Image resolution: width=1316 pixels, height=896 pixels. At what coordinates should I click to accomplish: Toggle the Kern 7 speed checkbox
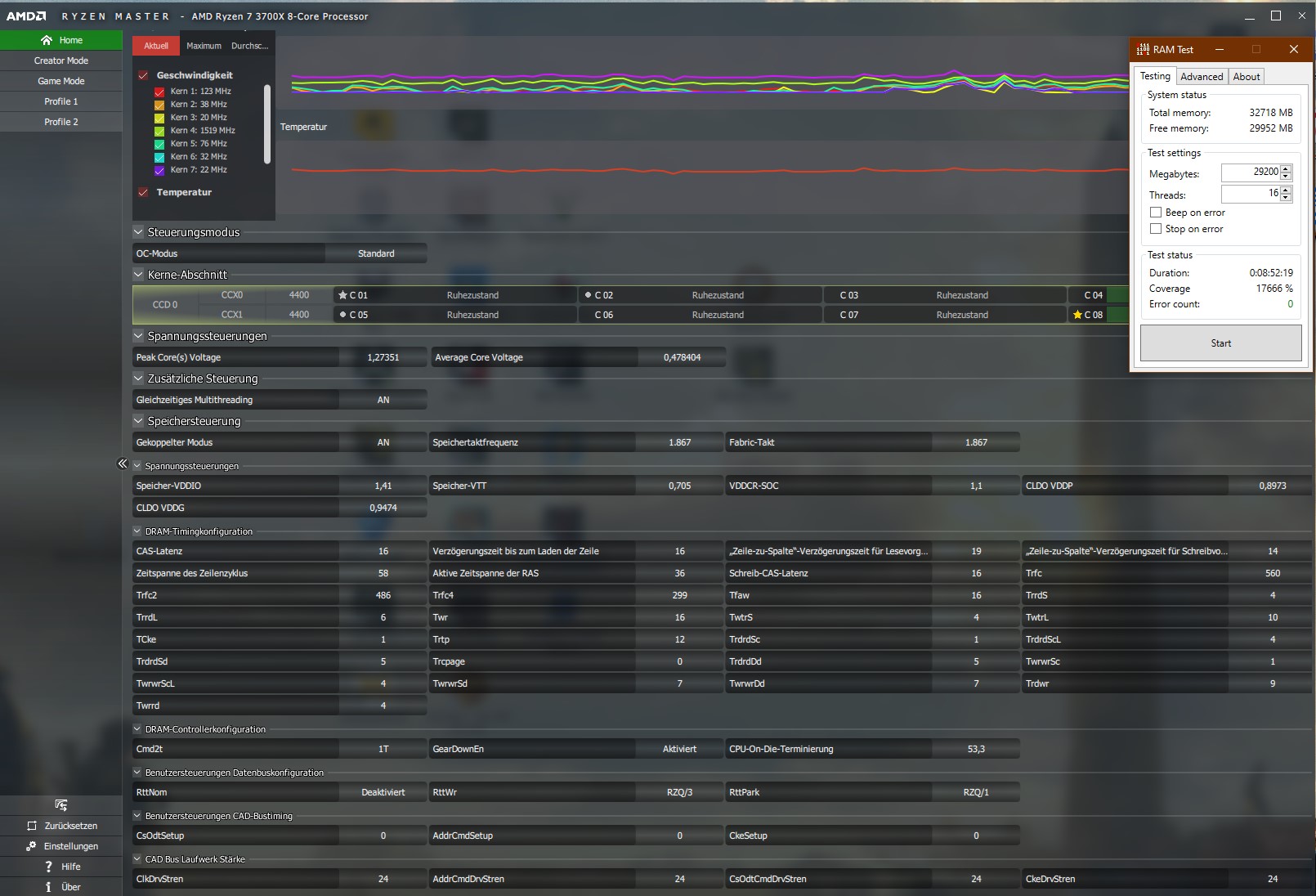coord(159,170)
